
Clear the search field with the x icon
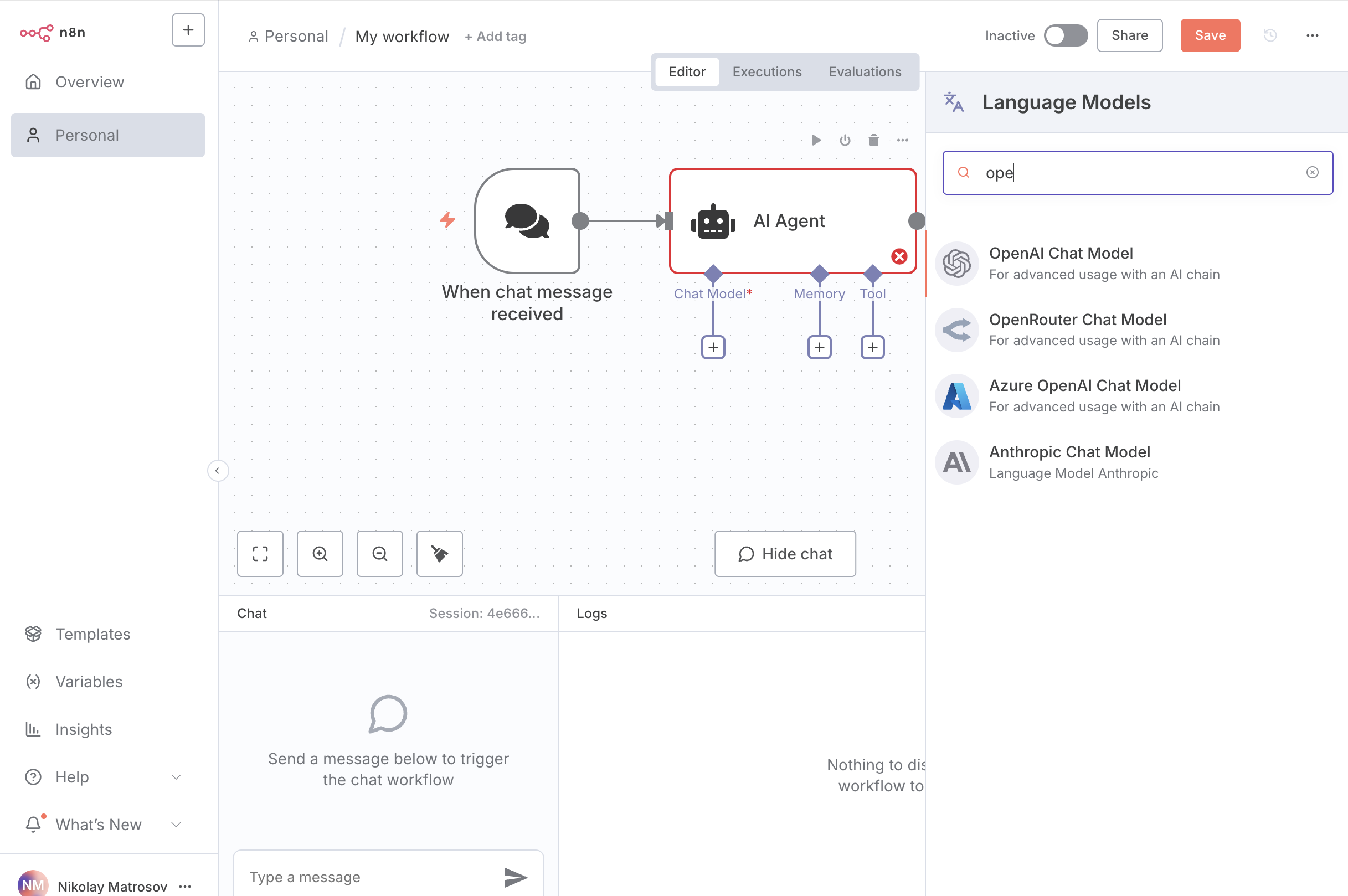pos(1312,173)
